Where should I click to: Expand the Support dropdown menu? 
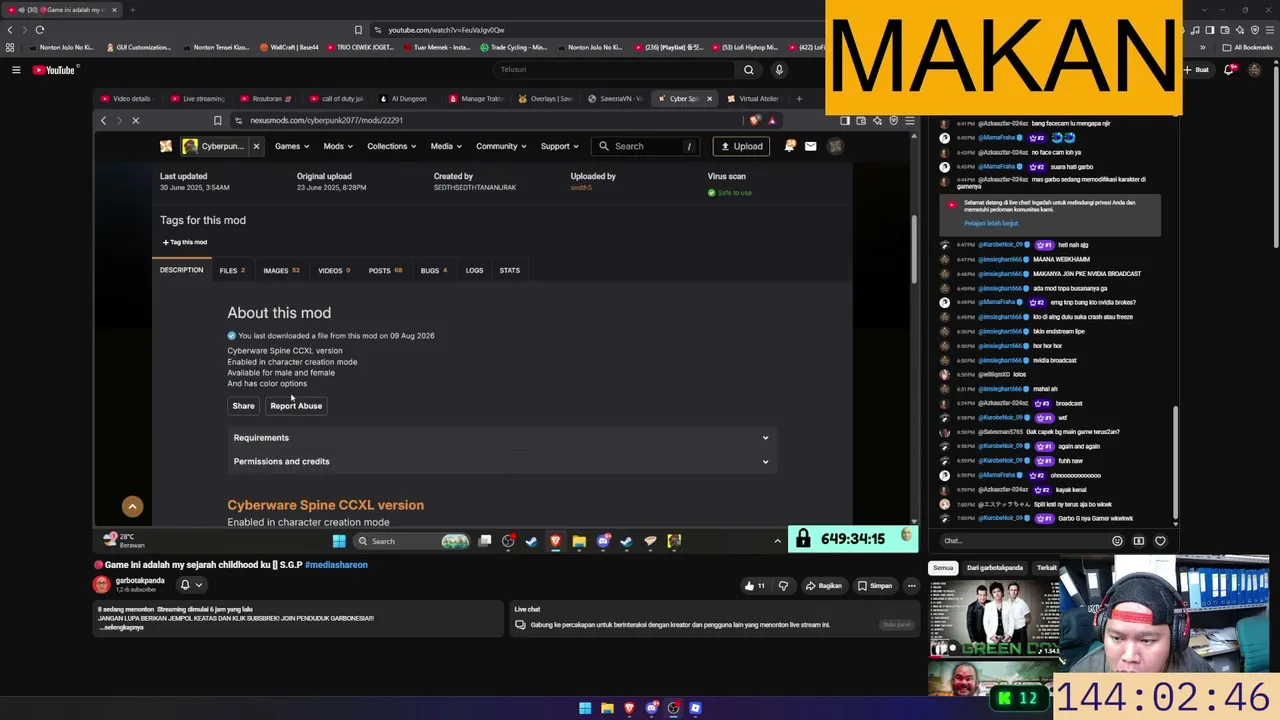tap(559, 146)
